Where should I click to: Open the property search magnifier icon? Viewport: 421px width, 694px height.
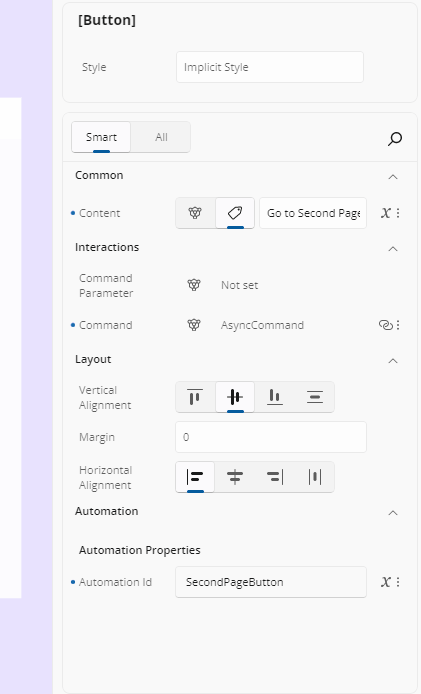(395, 139)
